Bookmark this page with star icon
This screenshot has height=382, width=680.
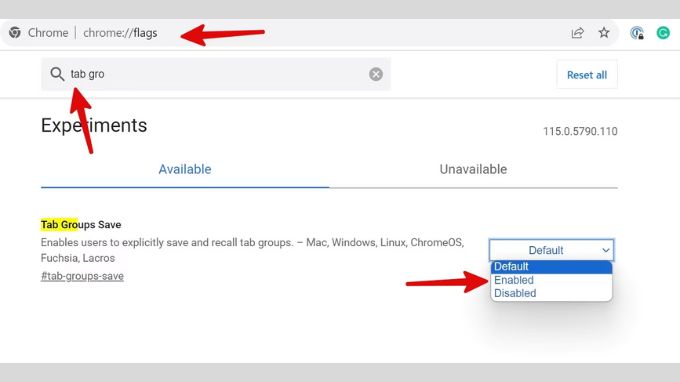pos(604,33)
